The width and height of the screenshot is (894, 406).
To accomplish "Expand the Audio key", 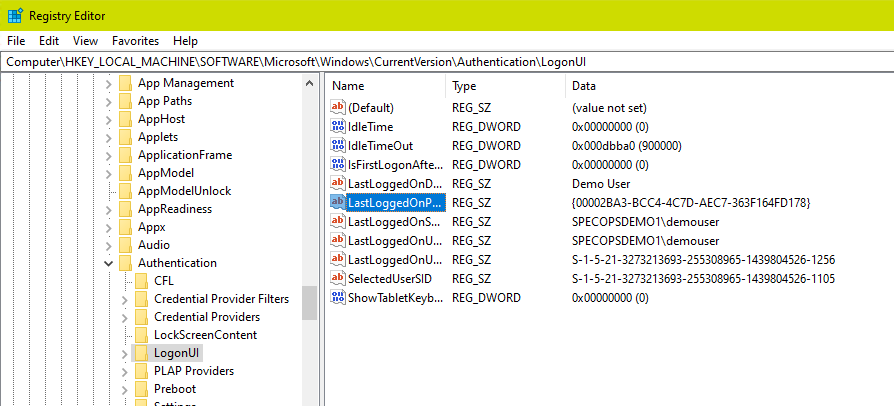I will pos(108,246).
